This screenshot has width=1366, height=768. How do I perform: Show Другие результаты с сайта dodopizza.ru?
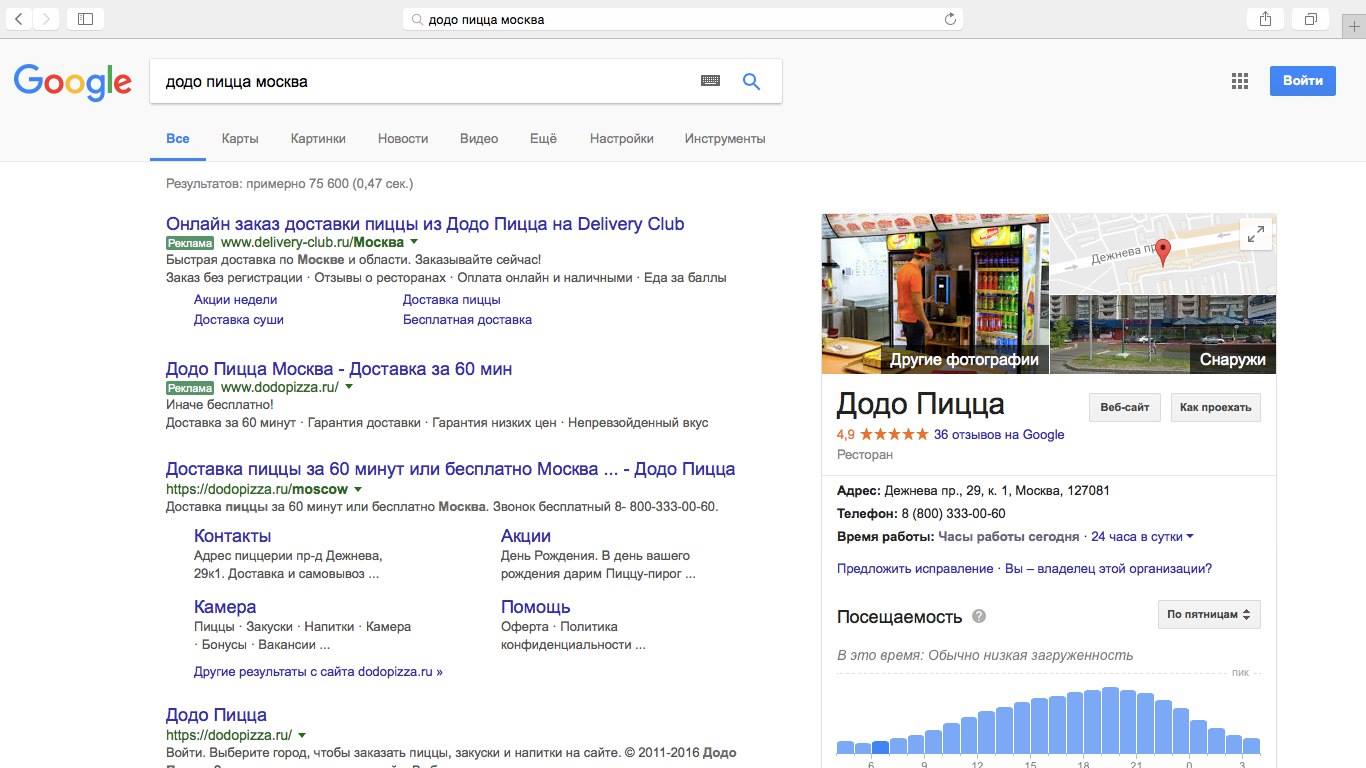tap(318, 672)
